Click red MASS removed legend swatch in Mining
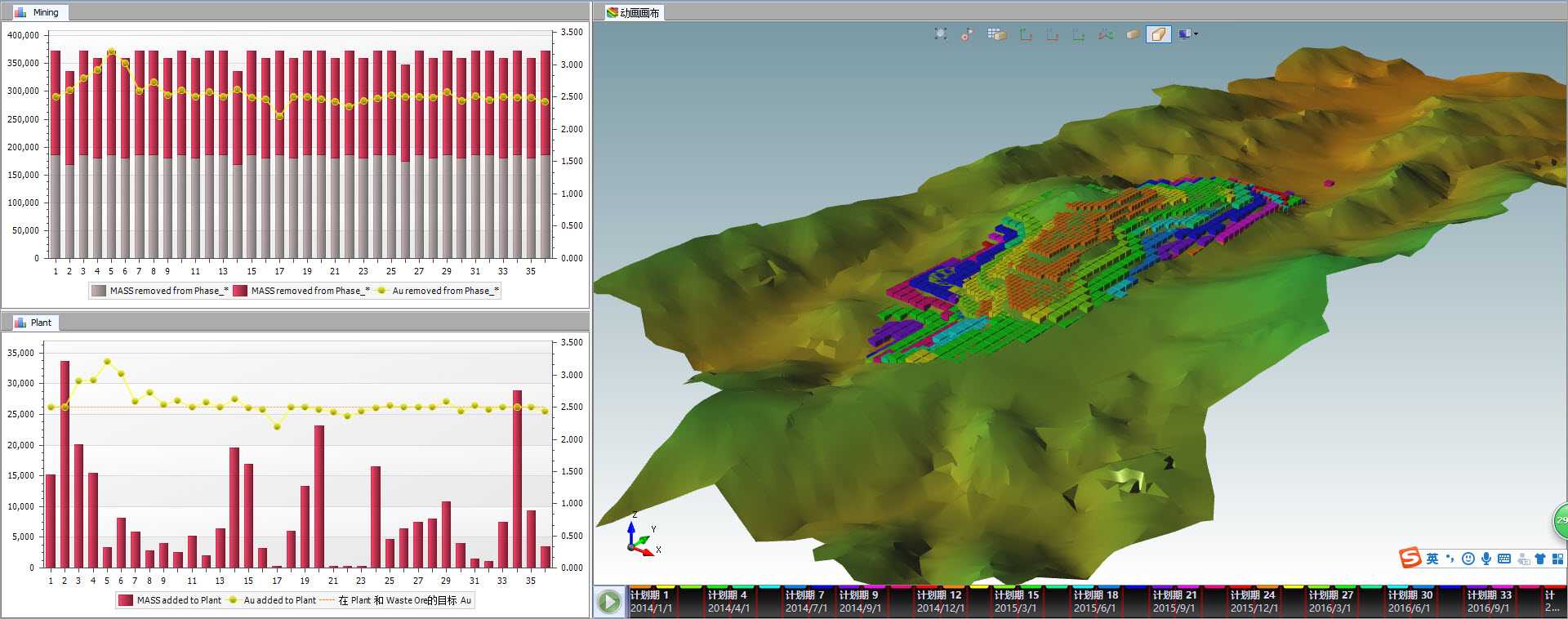Viewport: 1568px width, 619px height. point(240,291)
